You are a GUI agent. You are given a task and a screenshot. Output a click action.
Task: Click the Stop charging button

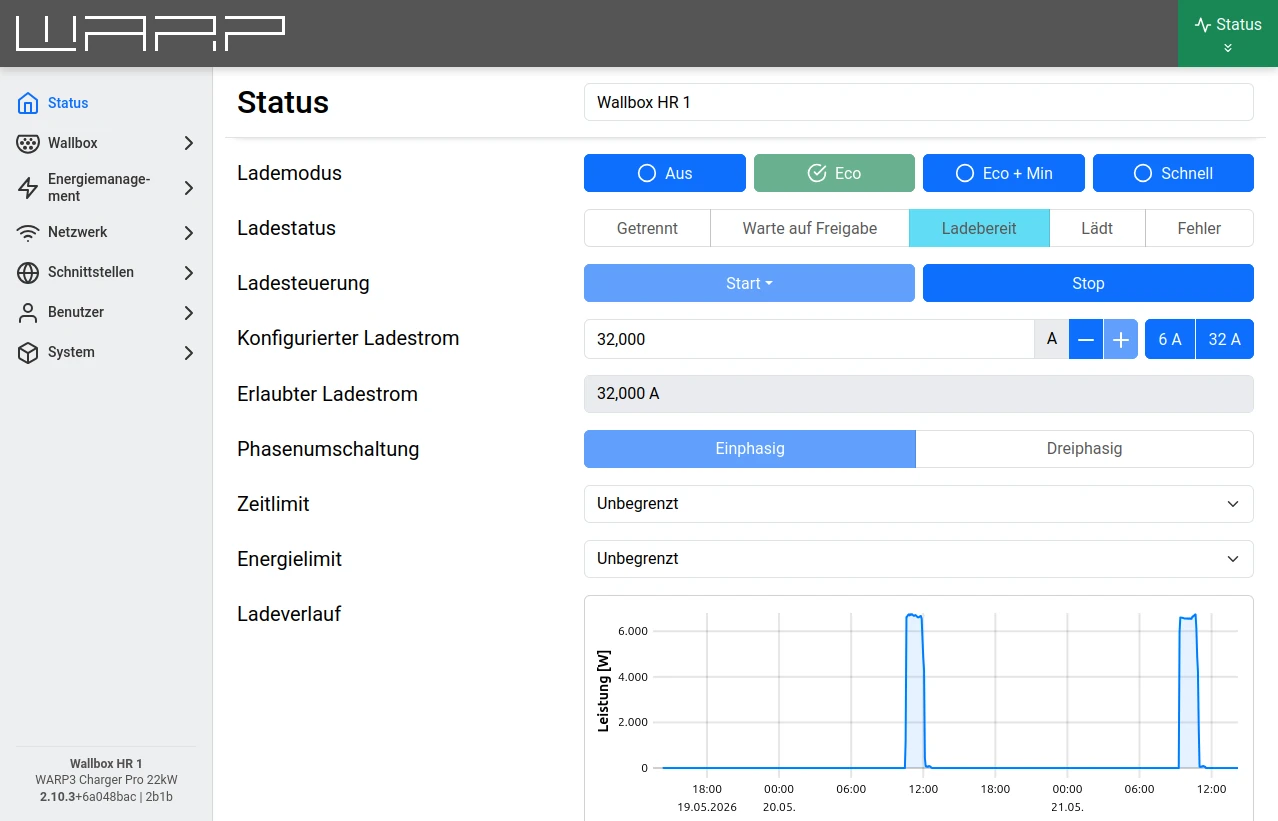tap(1088, 283)
